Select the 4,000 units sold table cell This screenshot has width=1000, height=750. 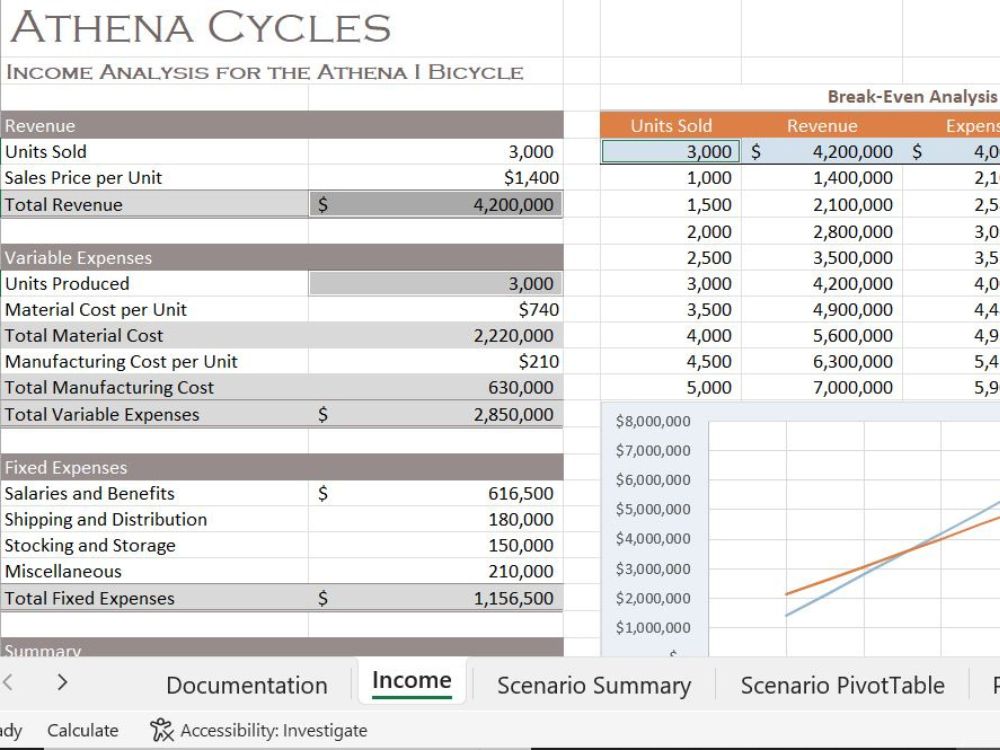point(671,335)
